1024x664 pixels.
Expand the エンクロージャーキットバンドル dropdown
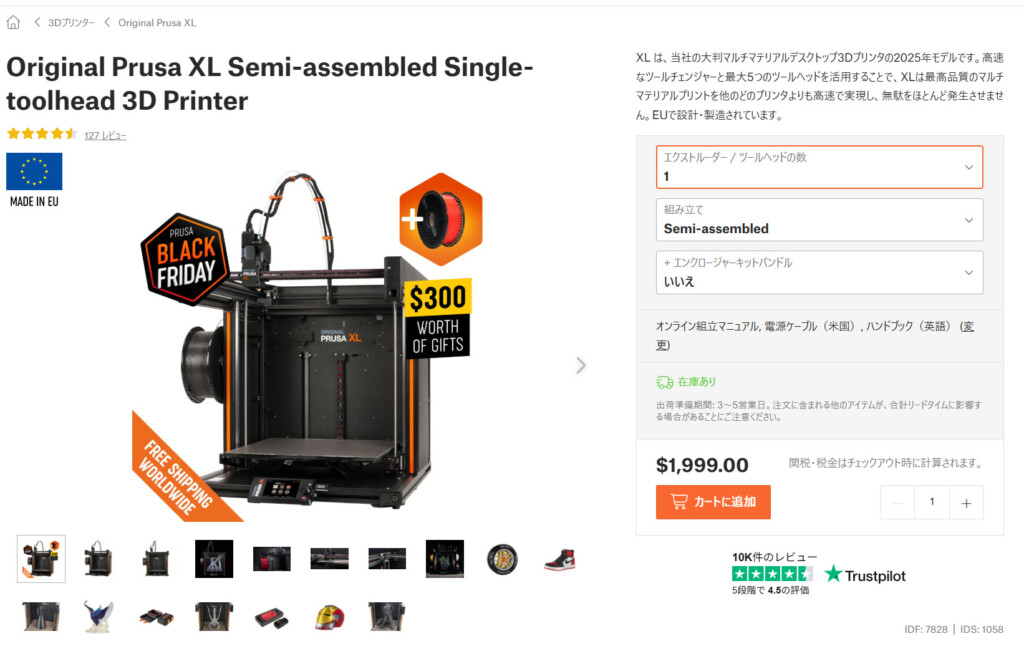click(819, 272)
